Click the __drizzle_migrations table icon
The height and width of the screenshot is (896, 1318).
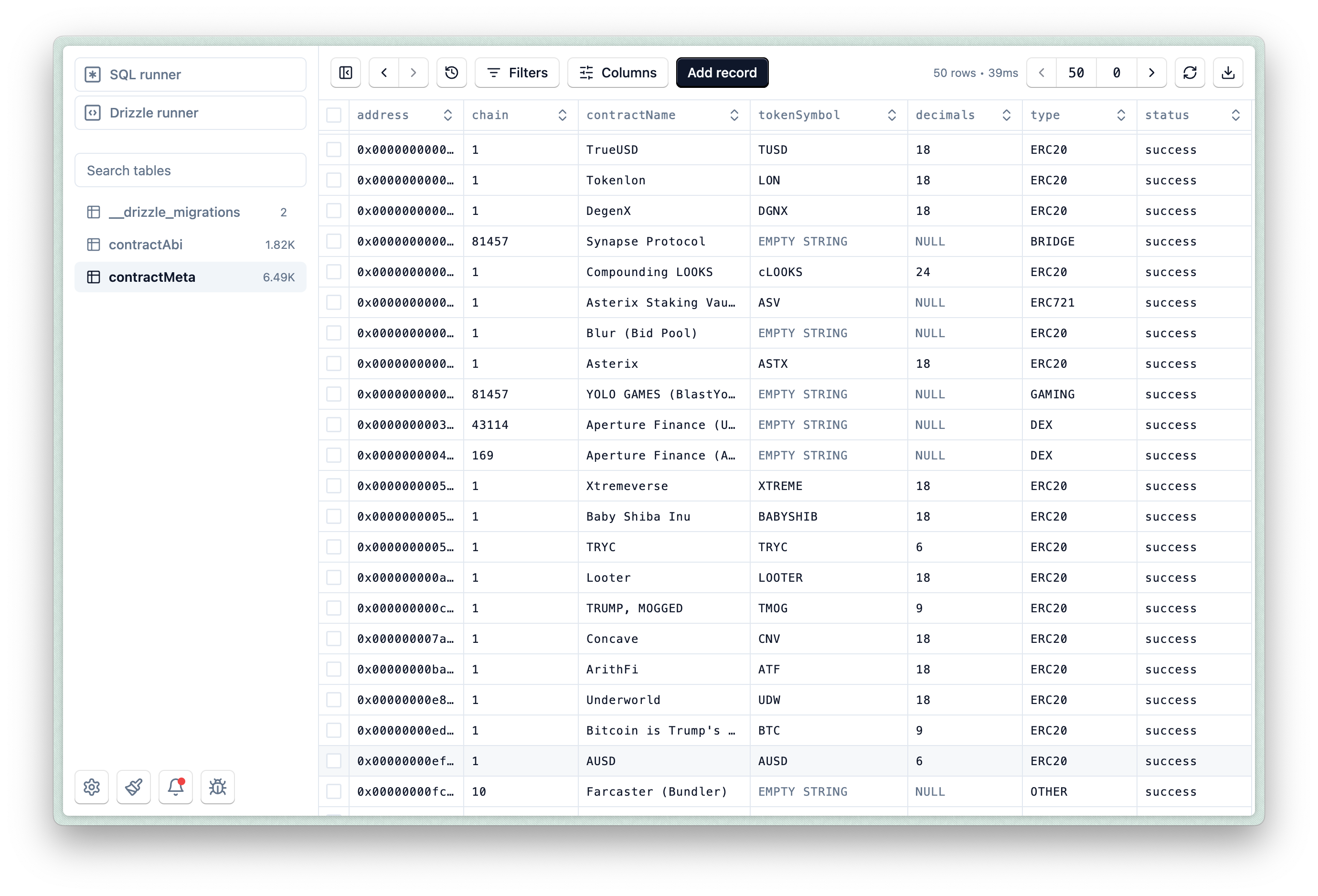(x=94, y=212)
